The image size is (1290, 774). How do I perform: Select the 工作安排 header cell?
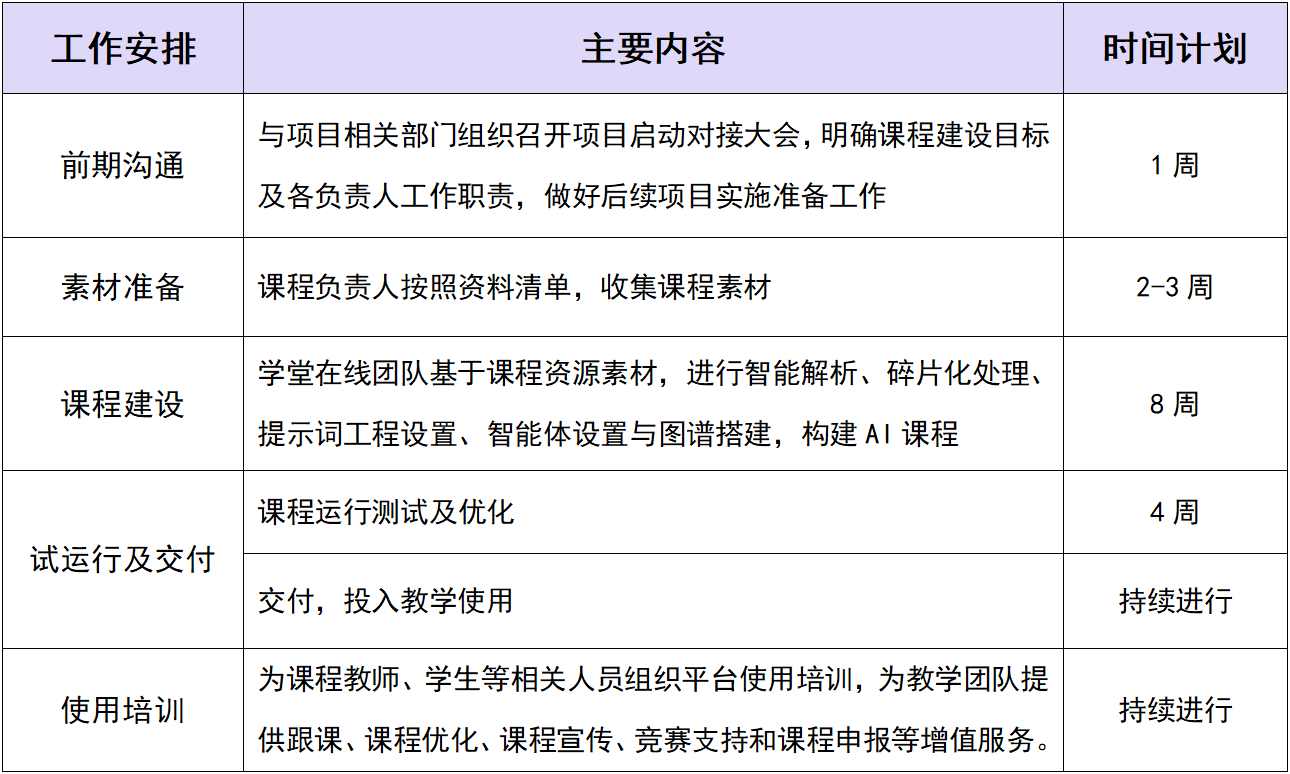(x=122, y=46)
